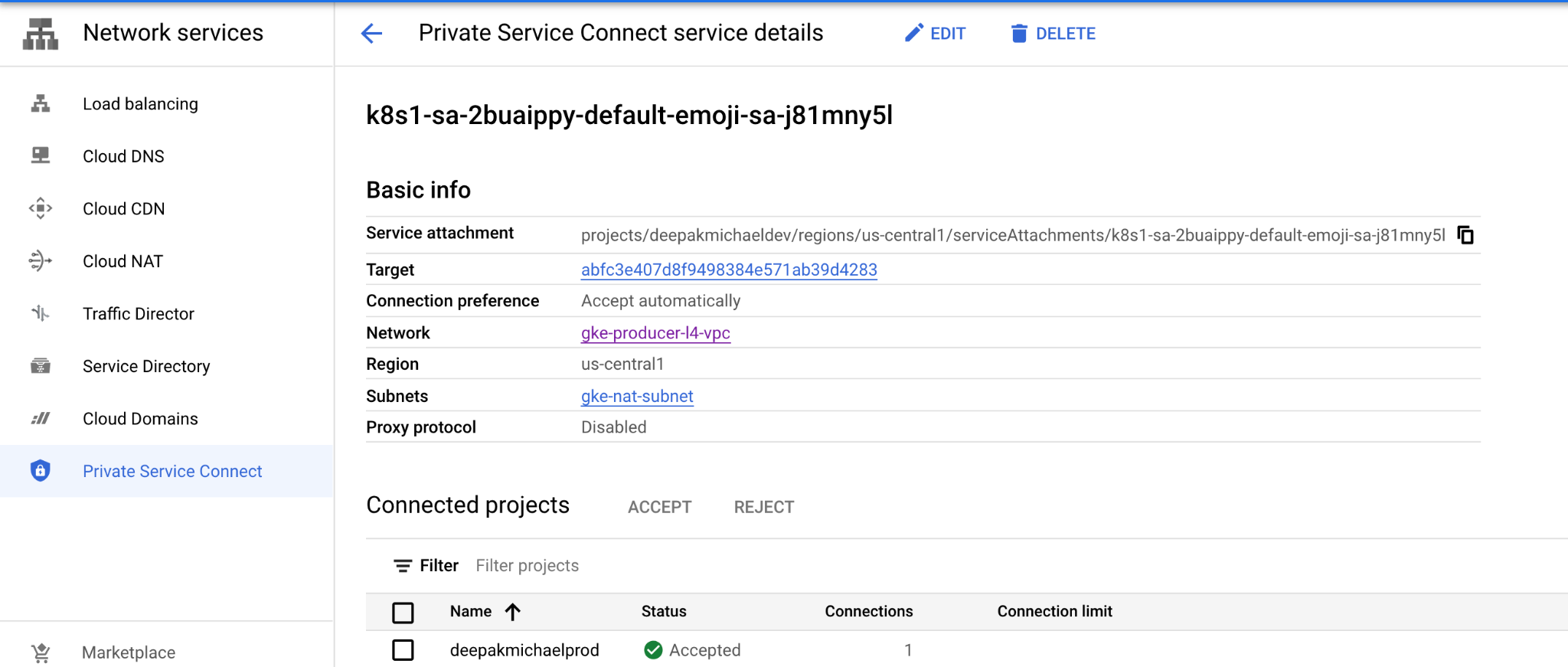1568x667 pixels.
Task: Select all projects with header checkbox
Action: (403, 612)
